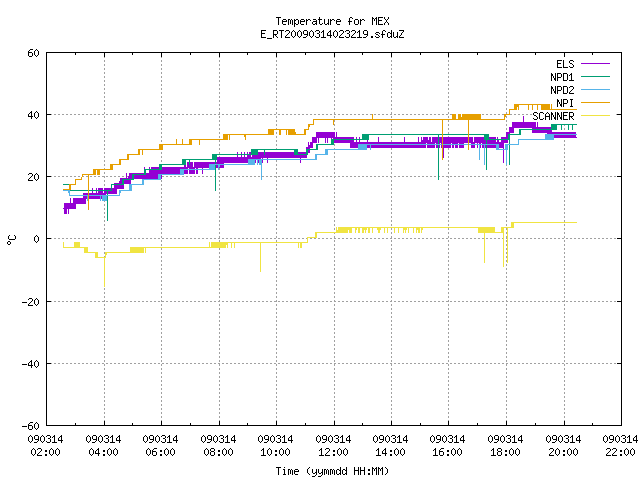The image size is (640, 480).
Task: Click the purple ELS legend line sample
Action: tap(595, 64)
